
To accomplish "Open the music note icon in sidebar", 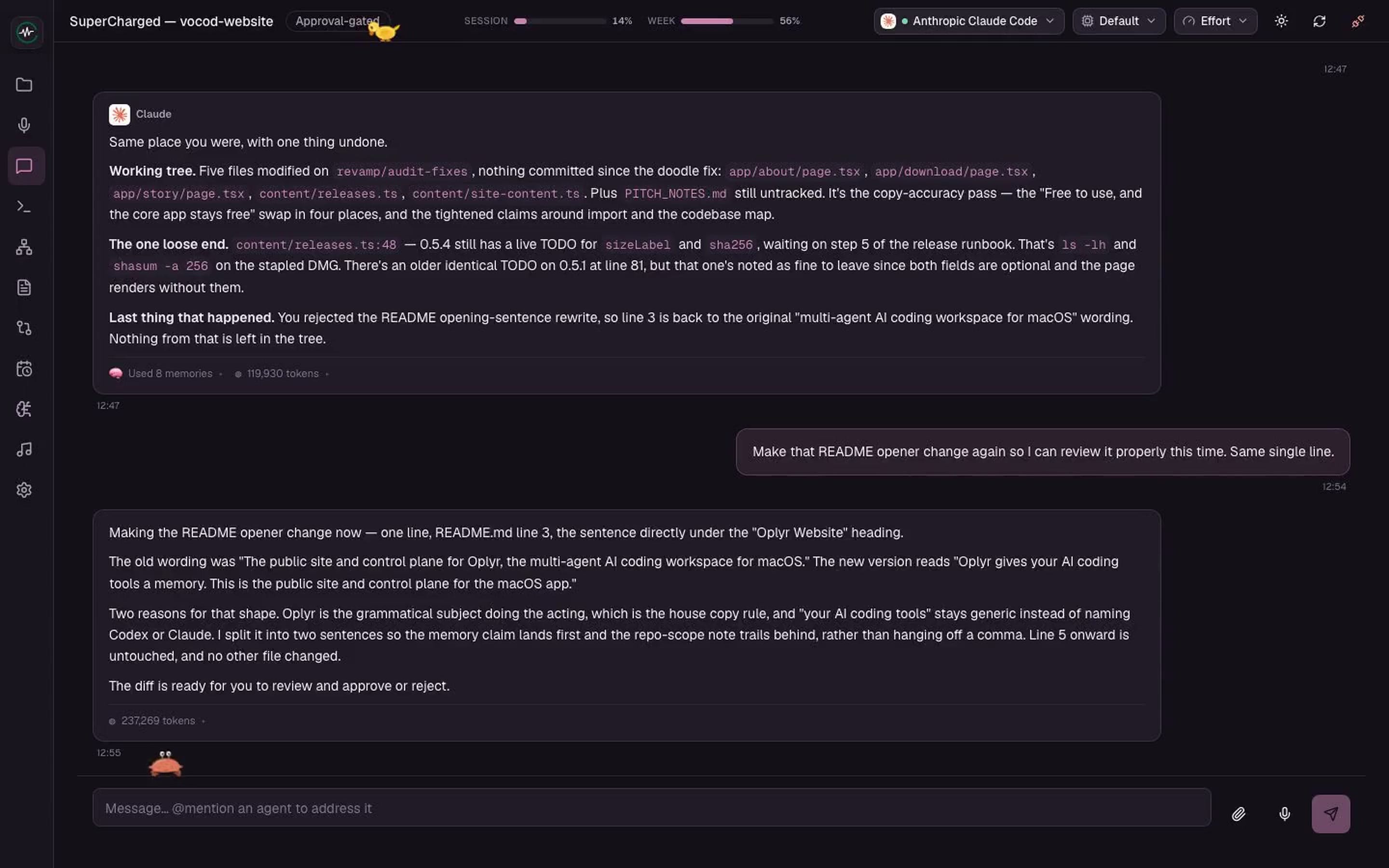I will coord(24,449).
